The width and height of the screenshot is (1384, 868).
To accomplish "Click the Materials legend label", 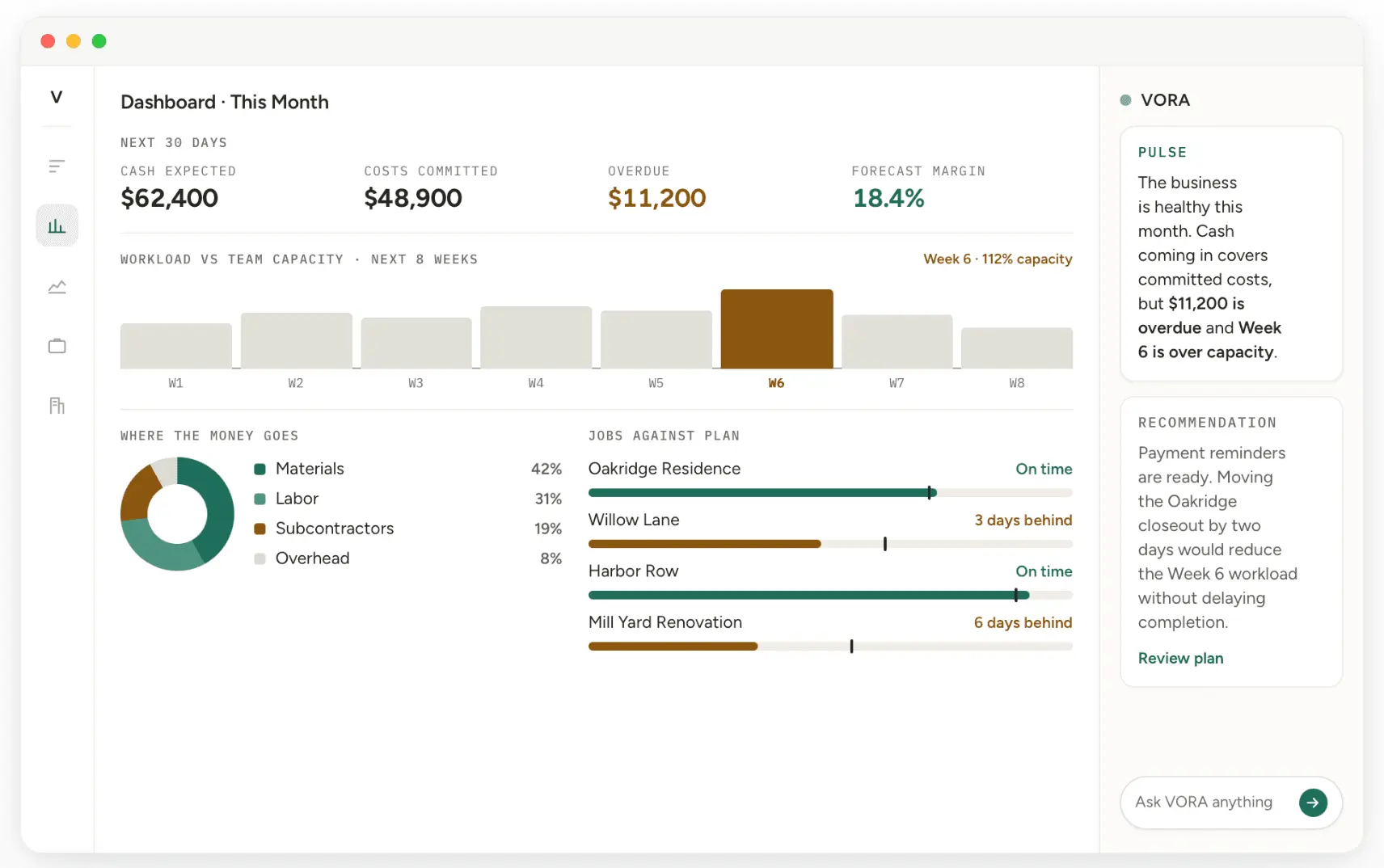I will click(x=310, y=470).
